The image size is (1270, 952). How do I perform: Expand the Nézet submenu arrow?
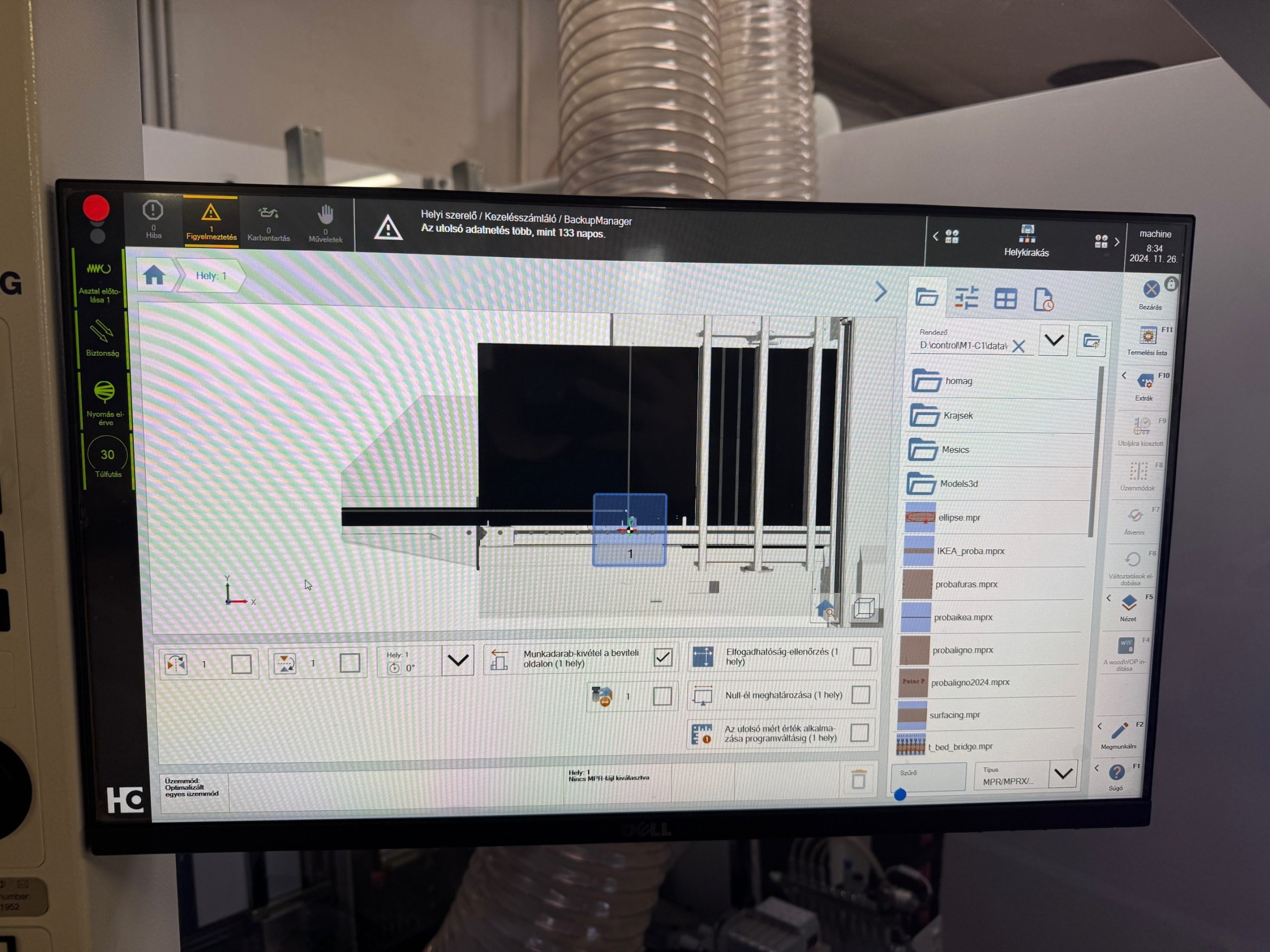1109,598
